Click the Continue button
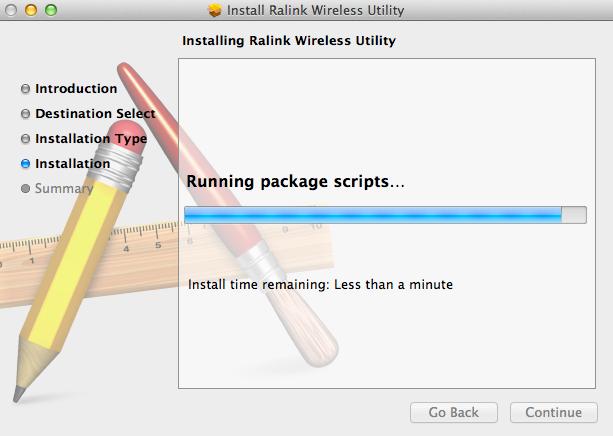Image resolution: width=613 pixels, height=436 pixels. 554,413
